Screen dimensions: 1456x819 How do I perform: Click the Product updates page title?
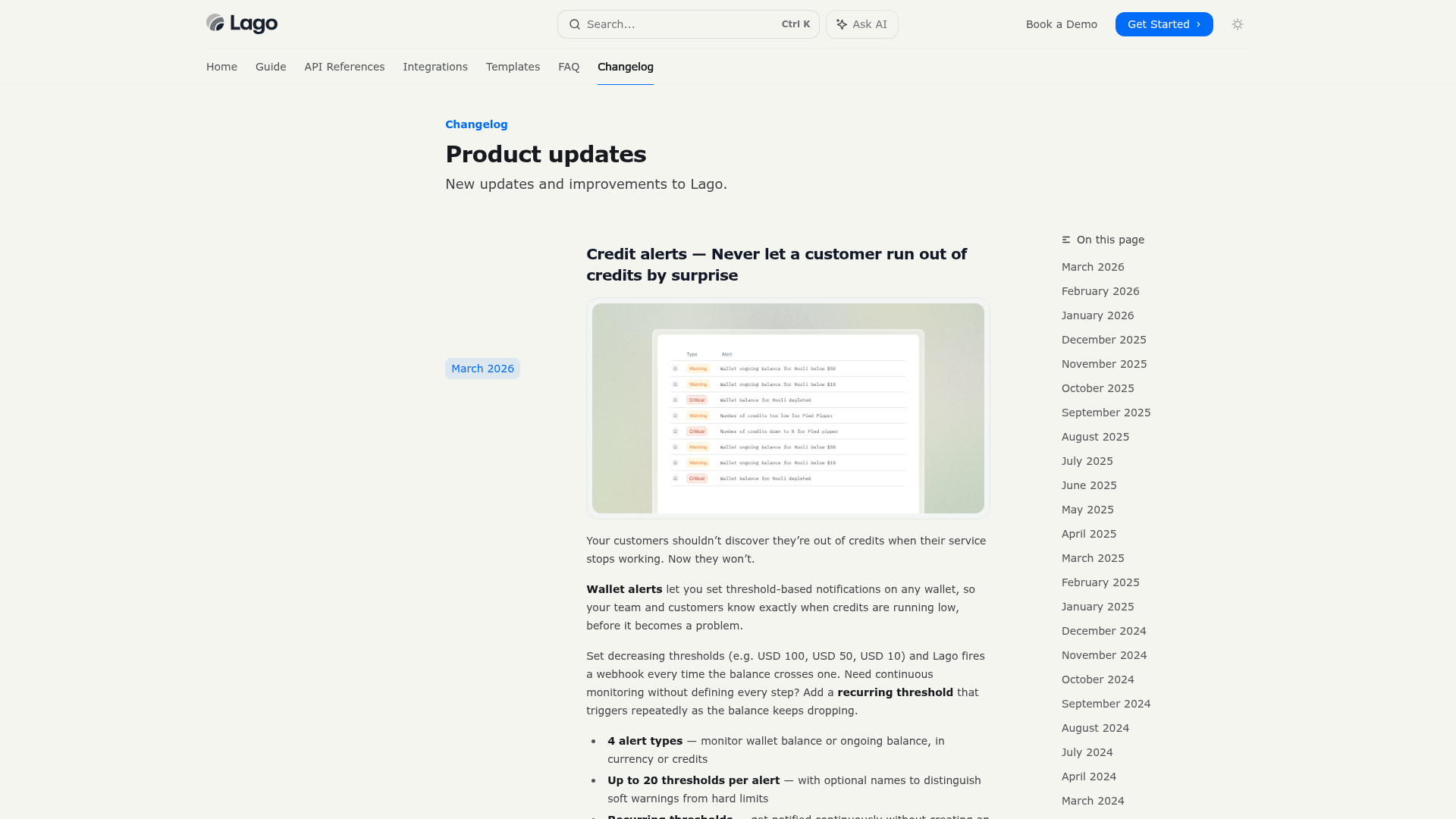(x=546, y=154)
